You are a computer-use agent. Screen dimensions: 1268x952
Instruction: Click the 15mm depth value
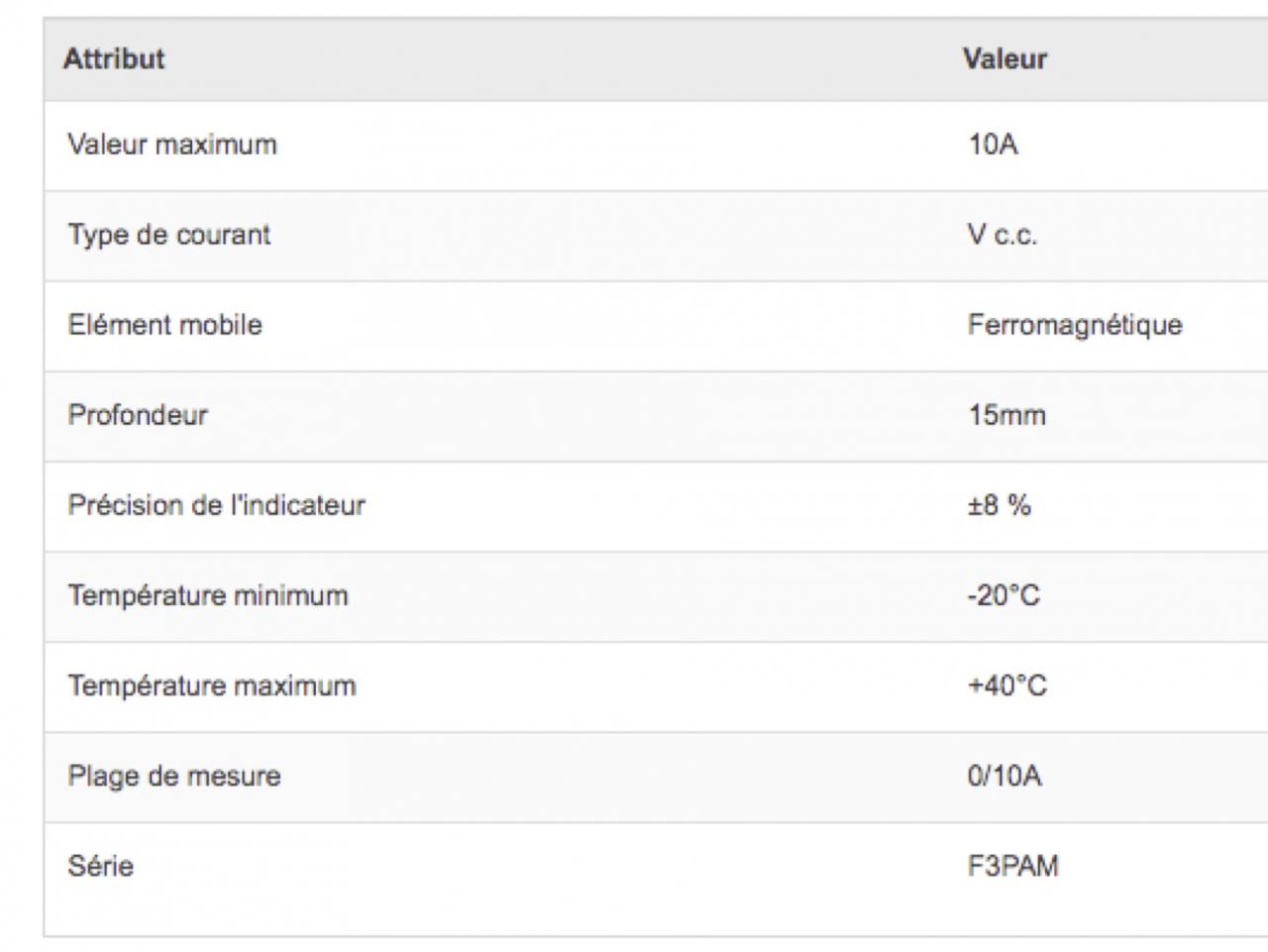(1006, 415)
